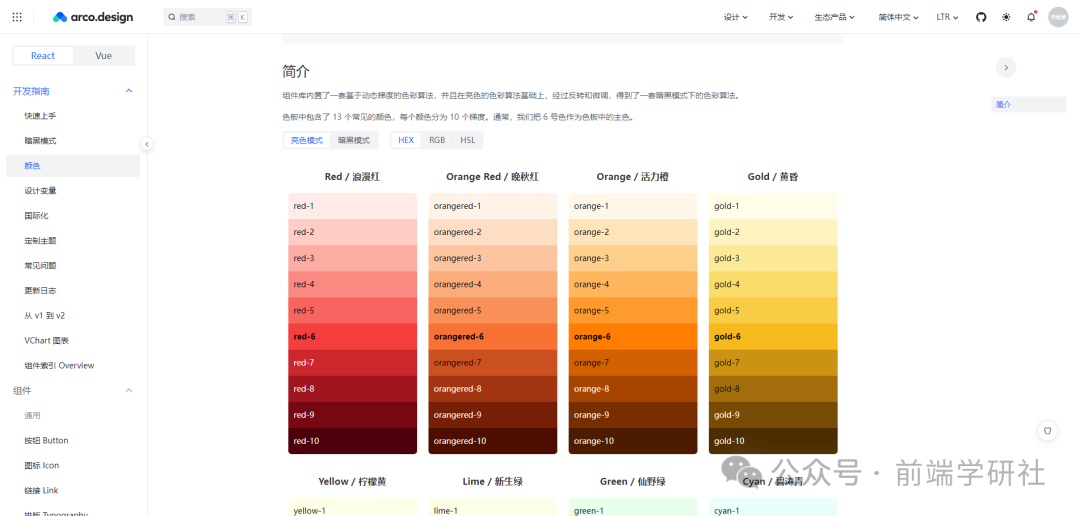The image size is (1080, 516).
Task: Copy the orangered-3 swatch
Action: click(x=492, y=258)
